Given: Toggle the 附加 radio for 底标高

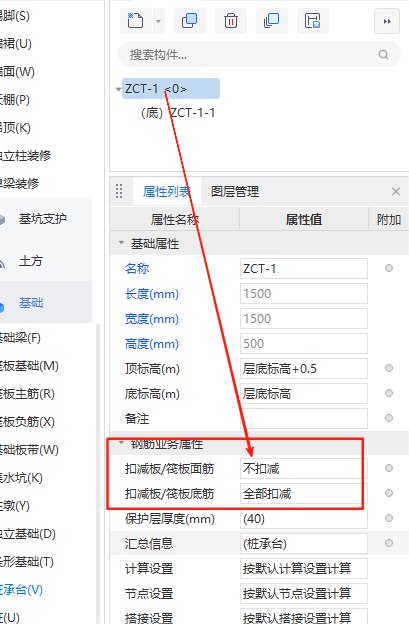Looking at the screenshot, I should coord(389,393).
